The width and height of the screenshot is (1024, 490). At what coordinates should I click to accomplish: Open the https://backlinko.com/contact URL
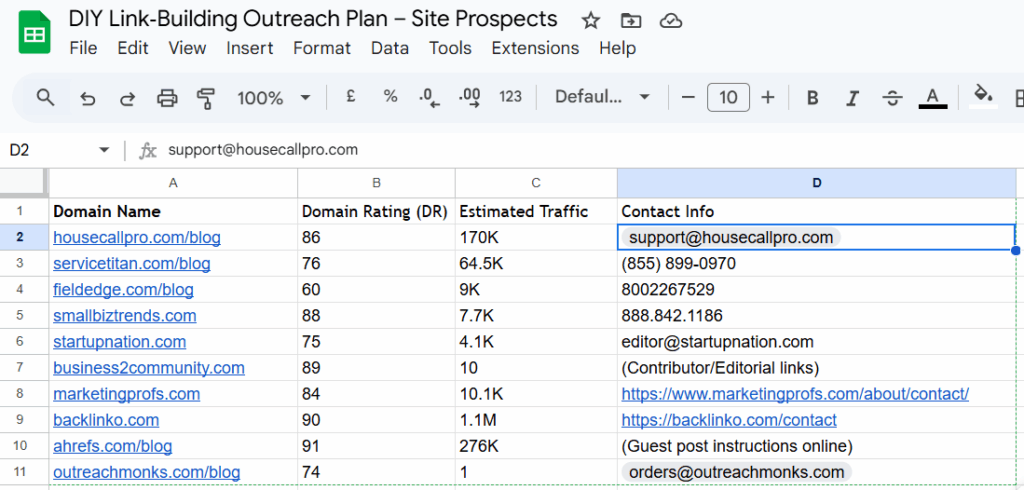coord(729,420)
